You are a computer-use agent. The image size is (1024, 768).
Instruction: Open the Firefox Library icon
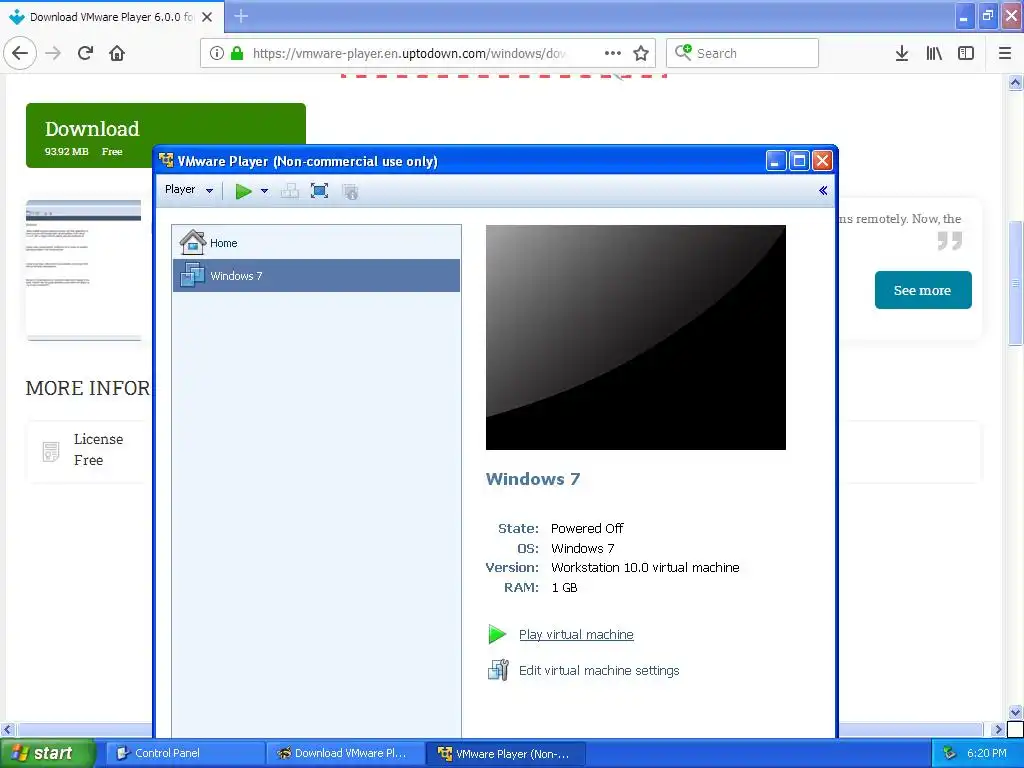click(934, 54)
